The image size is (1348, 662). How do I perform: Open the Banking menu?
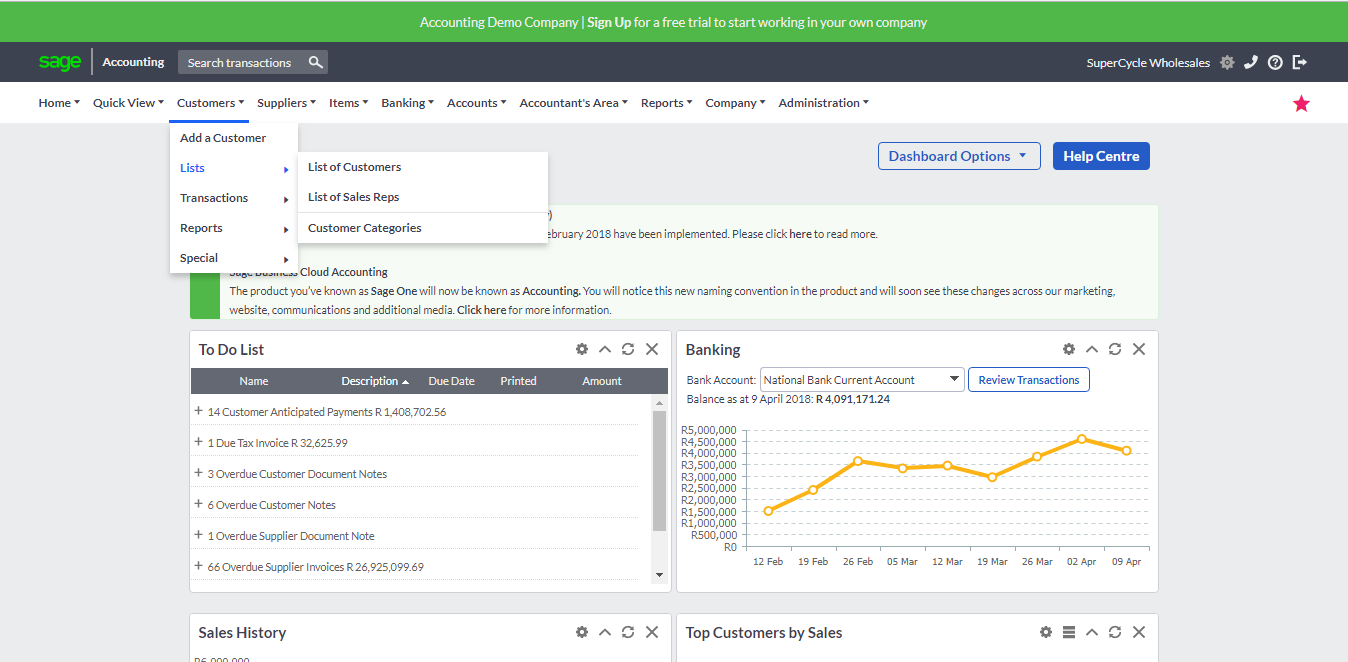[407, 103]
